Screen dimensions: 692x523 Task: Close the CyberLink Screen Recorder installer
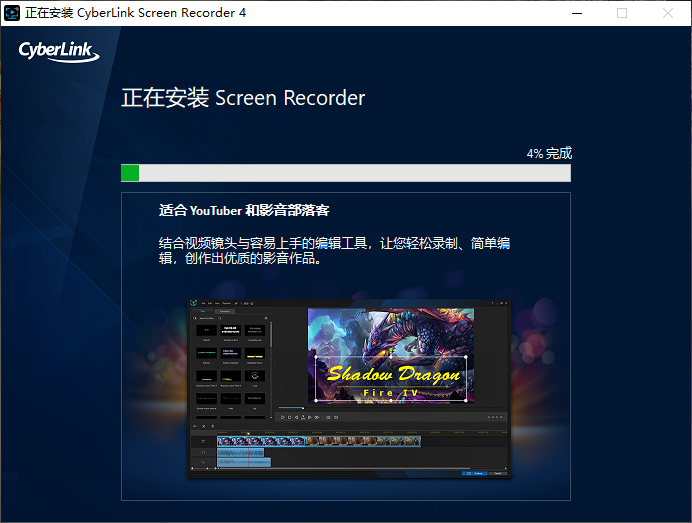point(668,13)
